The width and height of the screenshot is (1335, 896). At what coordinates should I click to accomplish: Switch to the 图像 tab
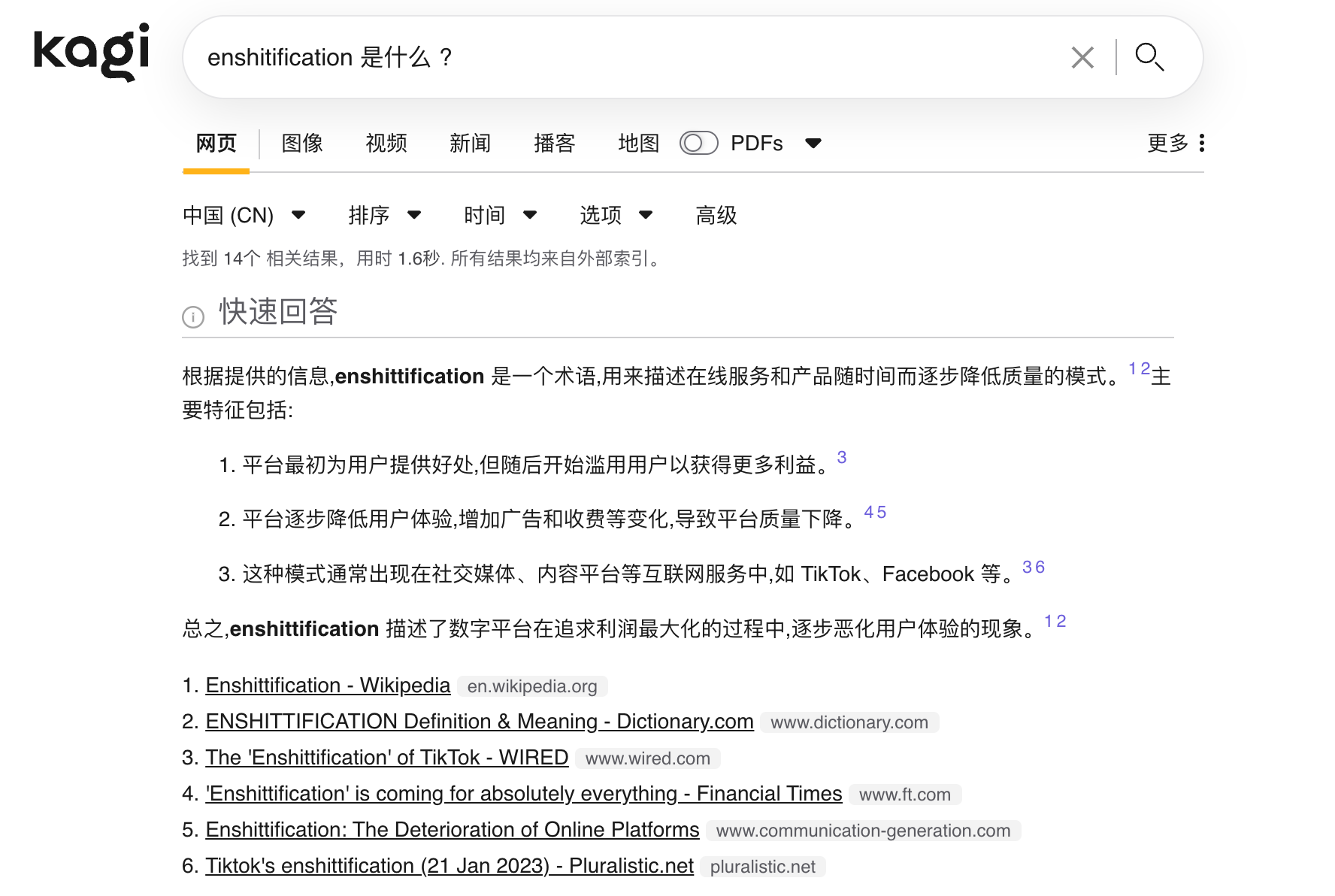(302, 143)
